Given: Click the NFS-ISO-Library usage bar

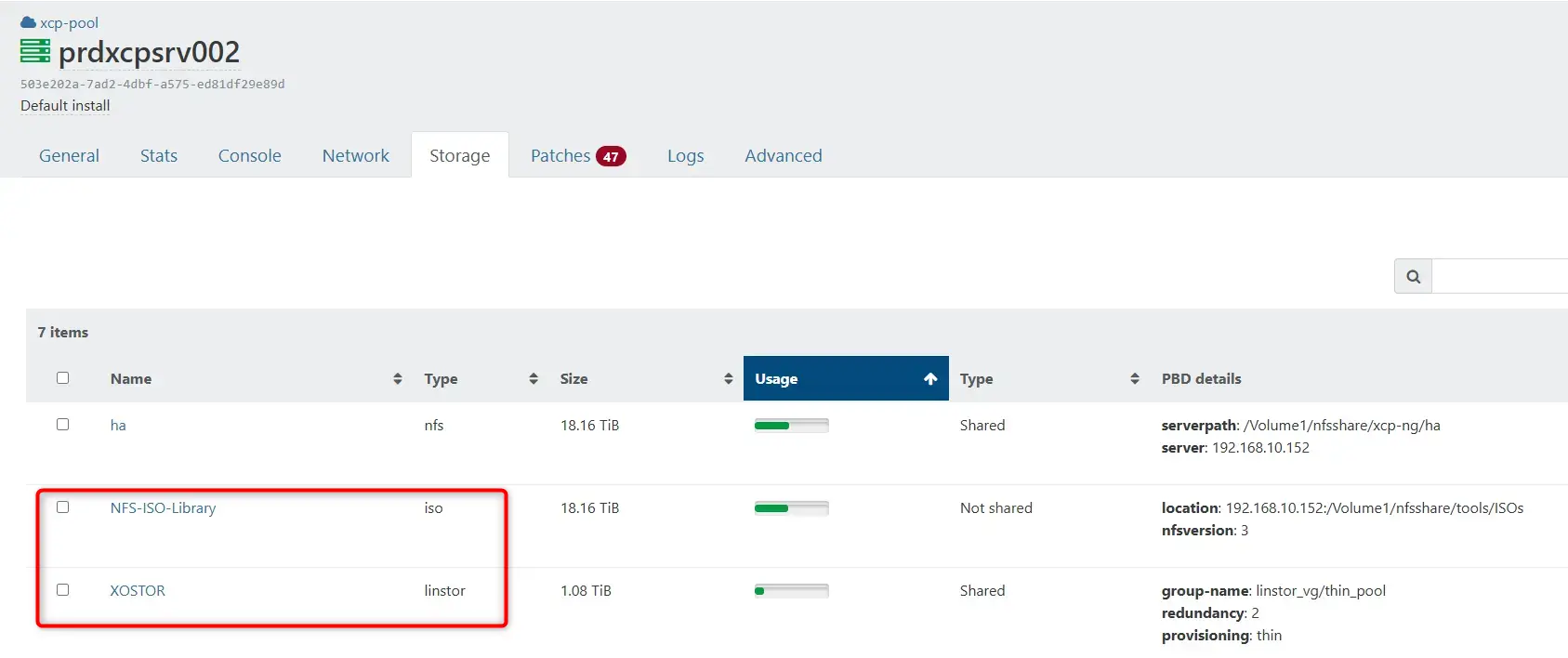Looking at the screenshot, I should pos(791,508).
